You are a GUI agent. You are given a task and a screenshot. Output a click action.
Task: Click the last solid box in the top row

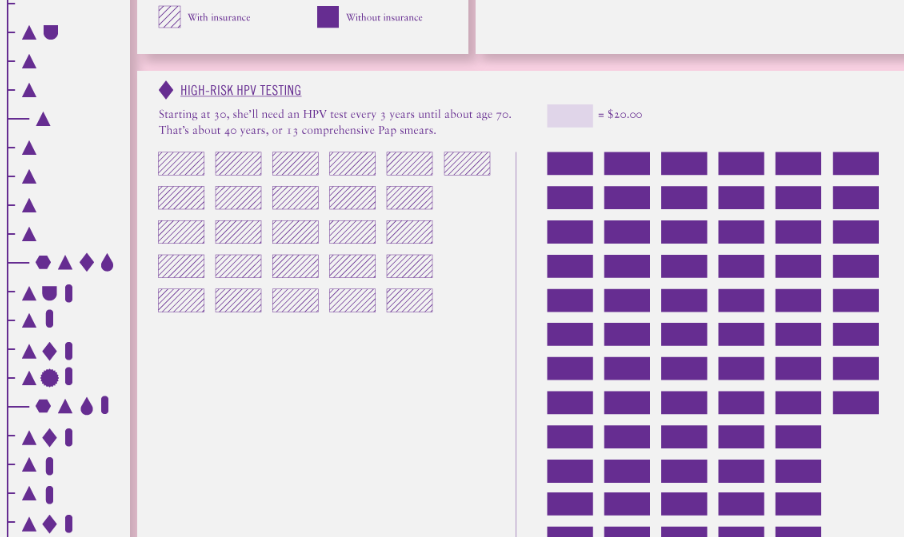tap(856, 164)
